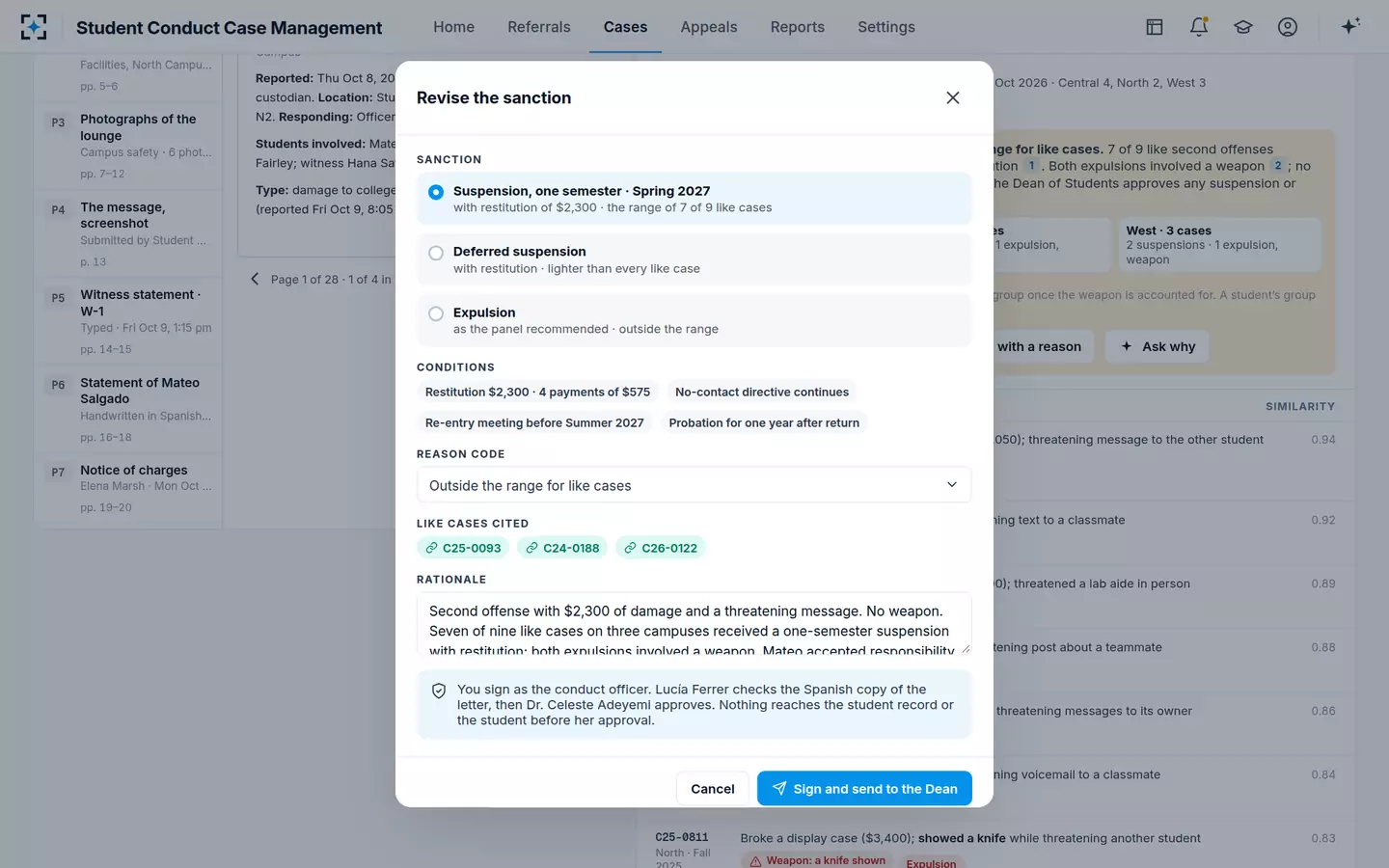
Task: Go to the Settings tab
Action: tap(886, 27)
